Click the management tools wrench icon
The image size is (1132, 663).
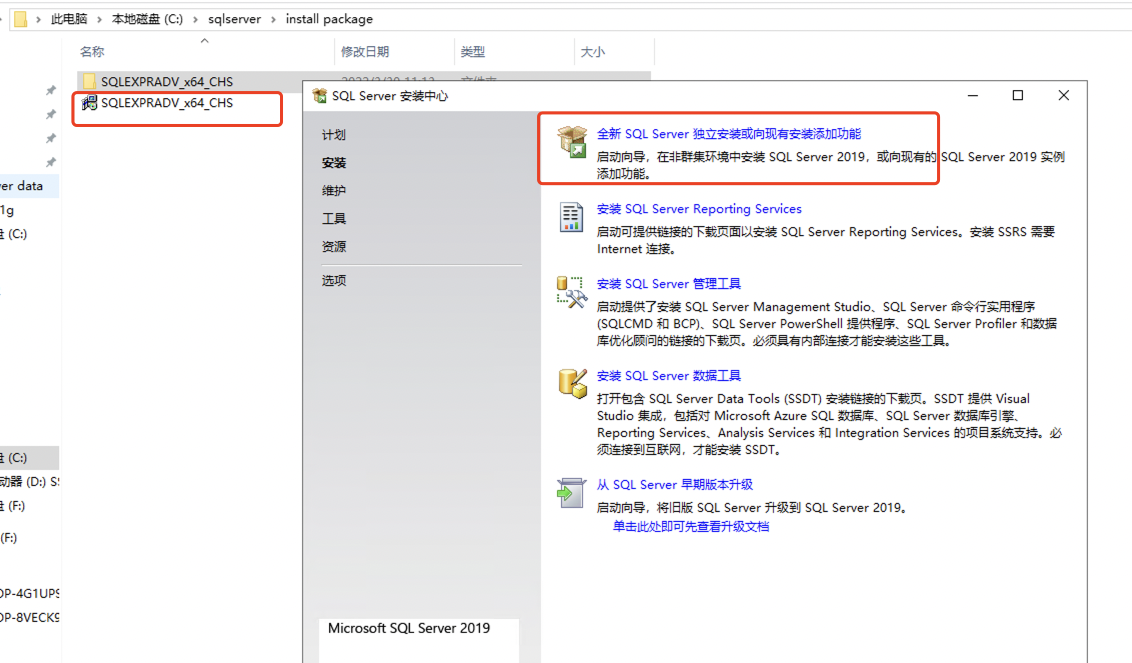[x=571, y=292]
